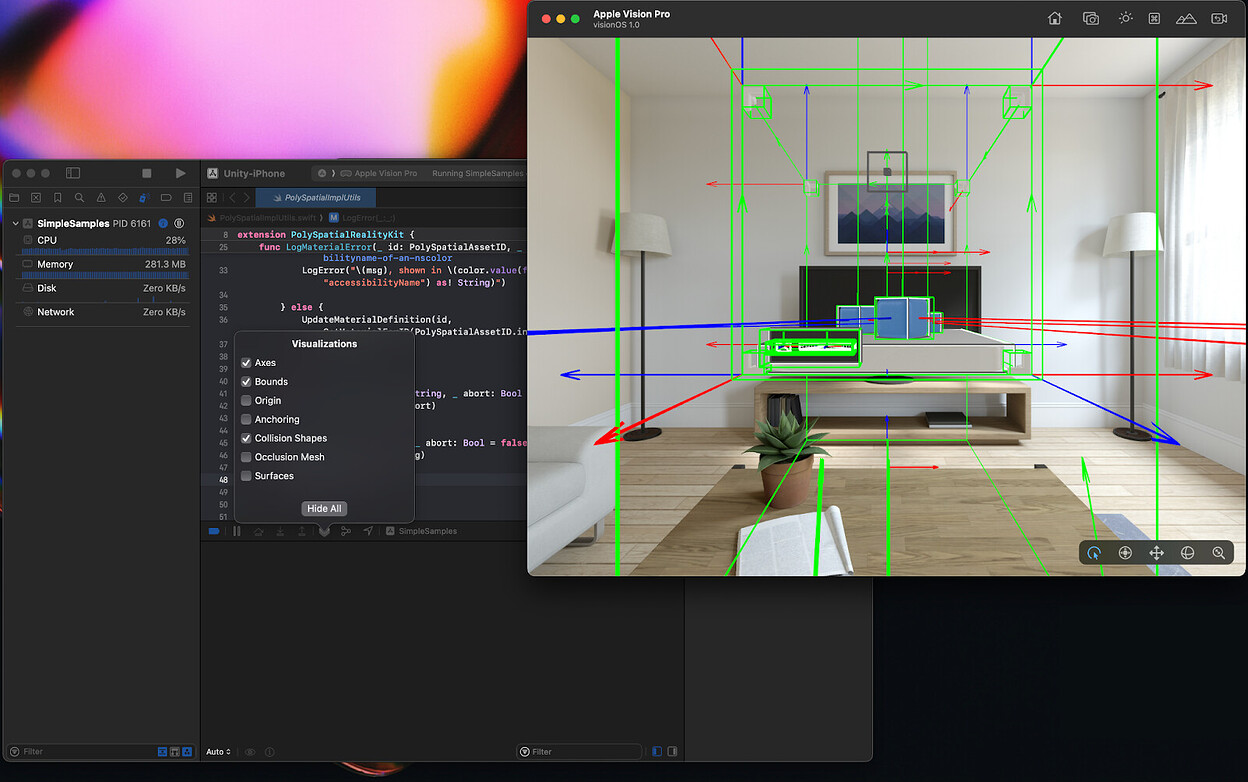Open the Auto dropdown in the variables view
Viewport: 1248px width, 782px height.
point(218,751)
